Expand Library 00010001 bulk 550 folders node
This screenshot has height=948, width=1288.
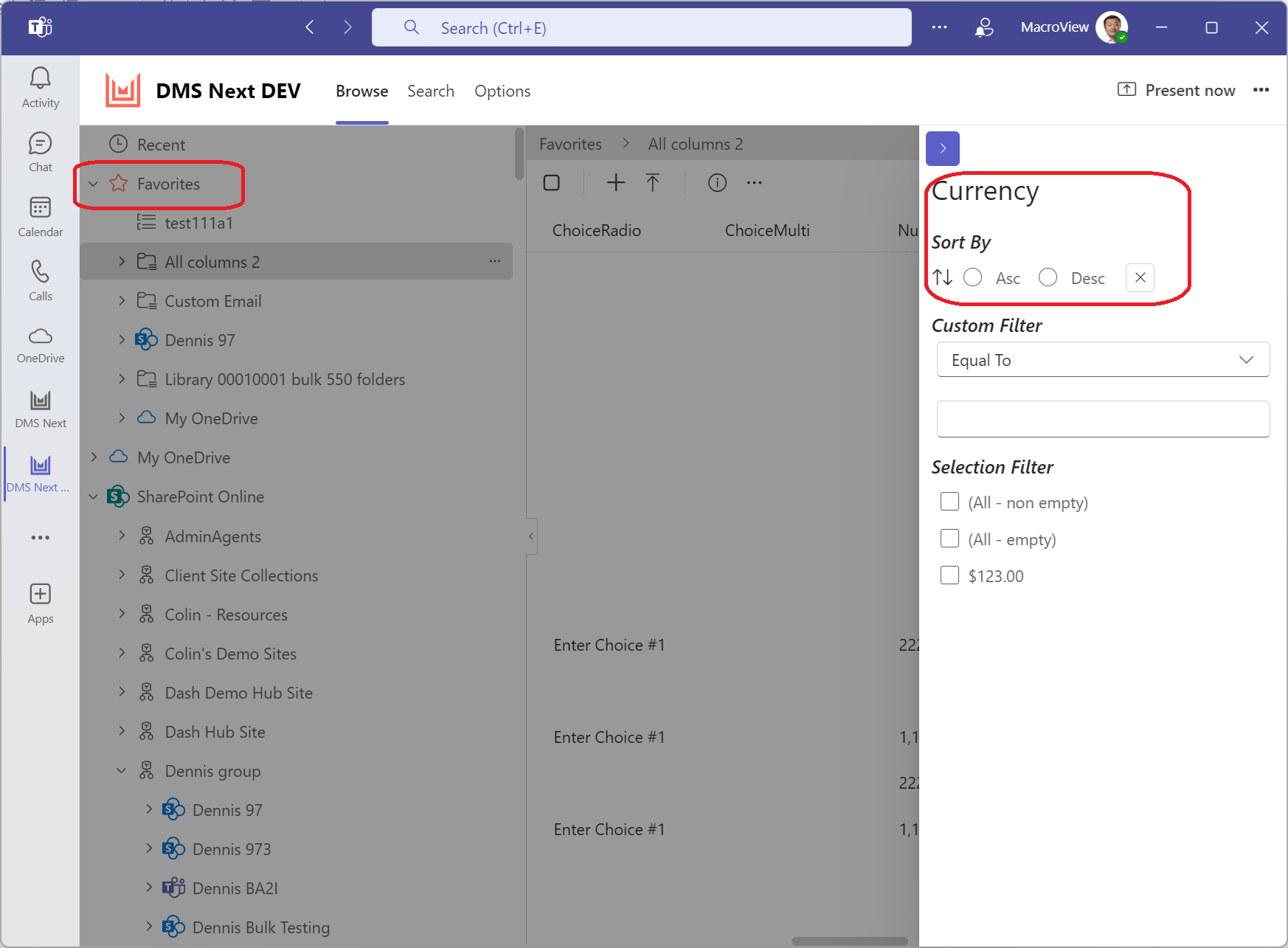[x=122, y=378]
